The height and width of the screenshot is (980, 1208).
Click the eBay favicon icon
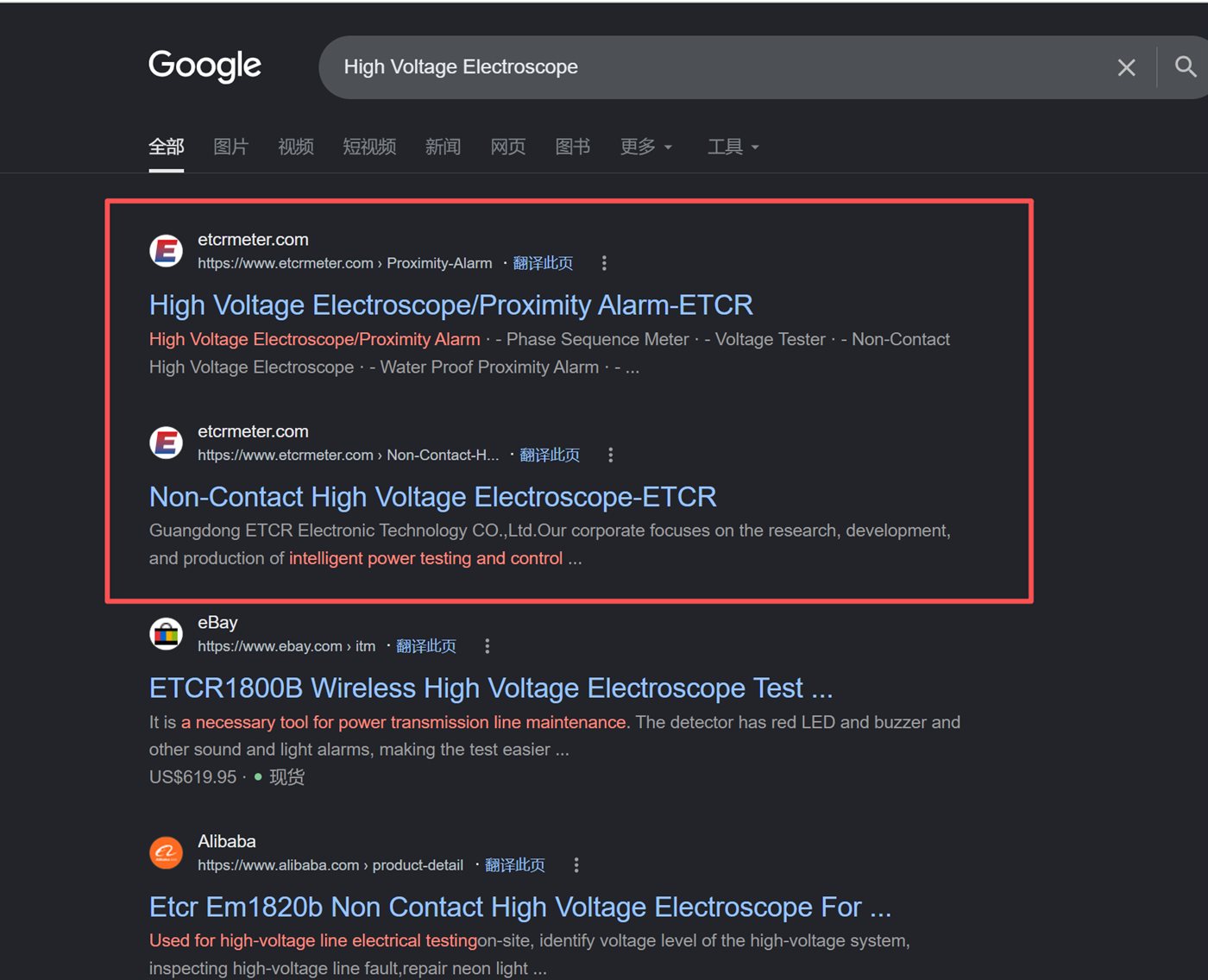click(166, 634)
